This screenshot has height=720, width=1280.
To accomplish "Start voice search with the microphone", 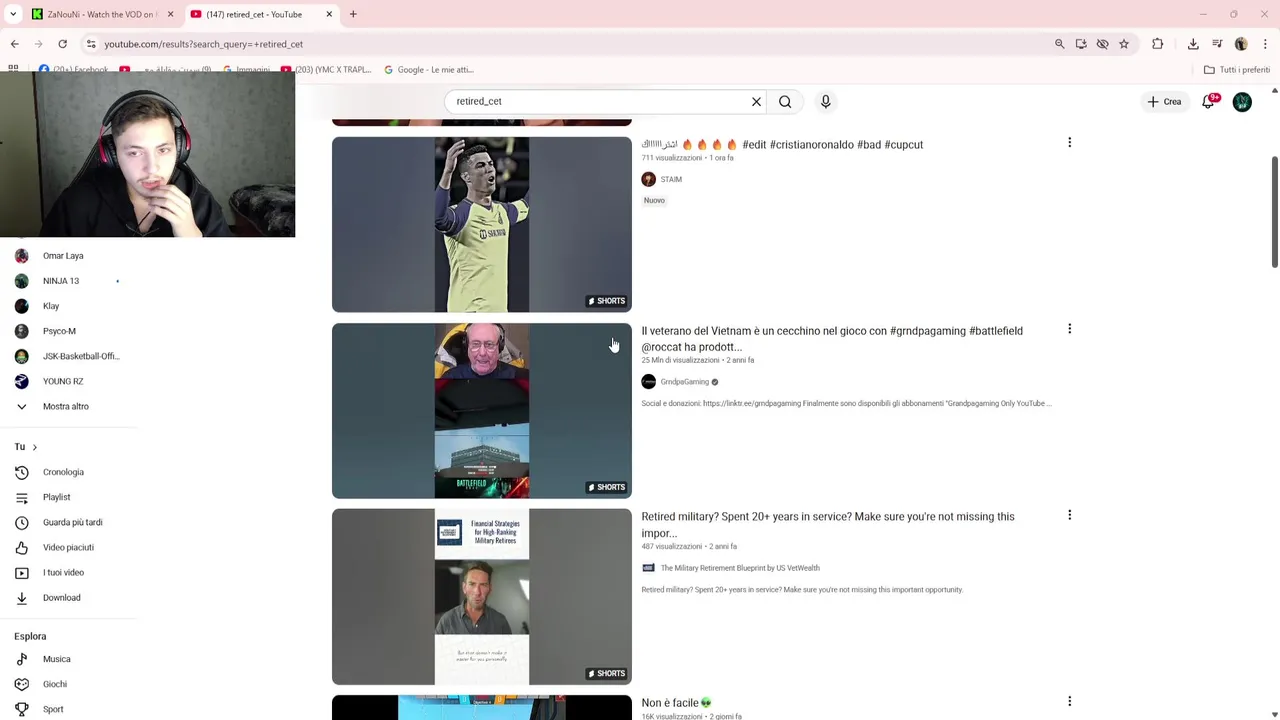I will point(825,101).
